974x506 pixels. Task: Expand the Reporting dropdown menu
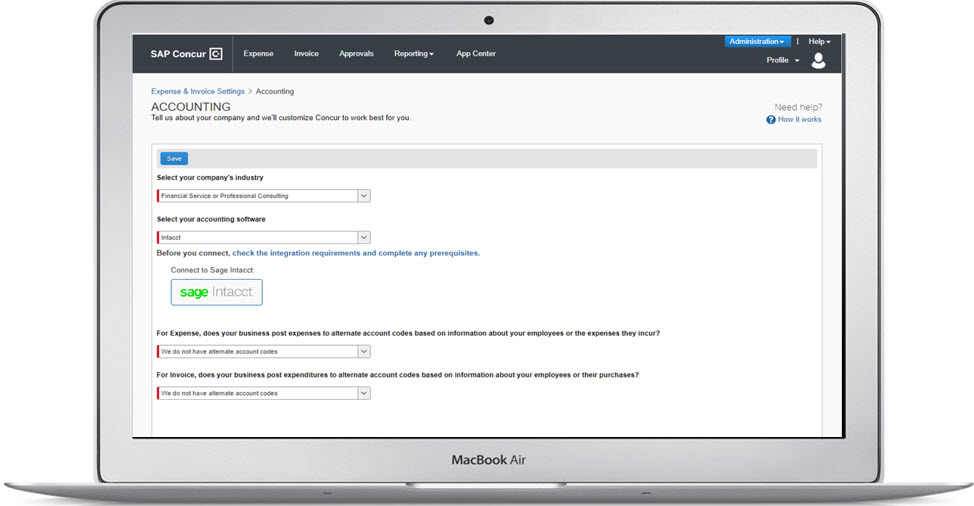(x=413, y=54)
